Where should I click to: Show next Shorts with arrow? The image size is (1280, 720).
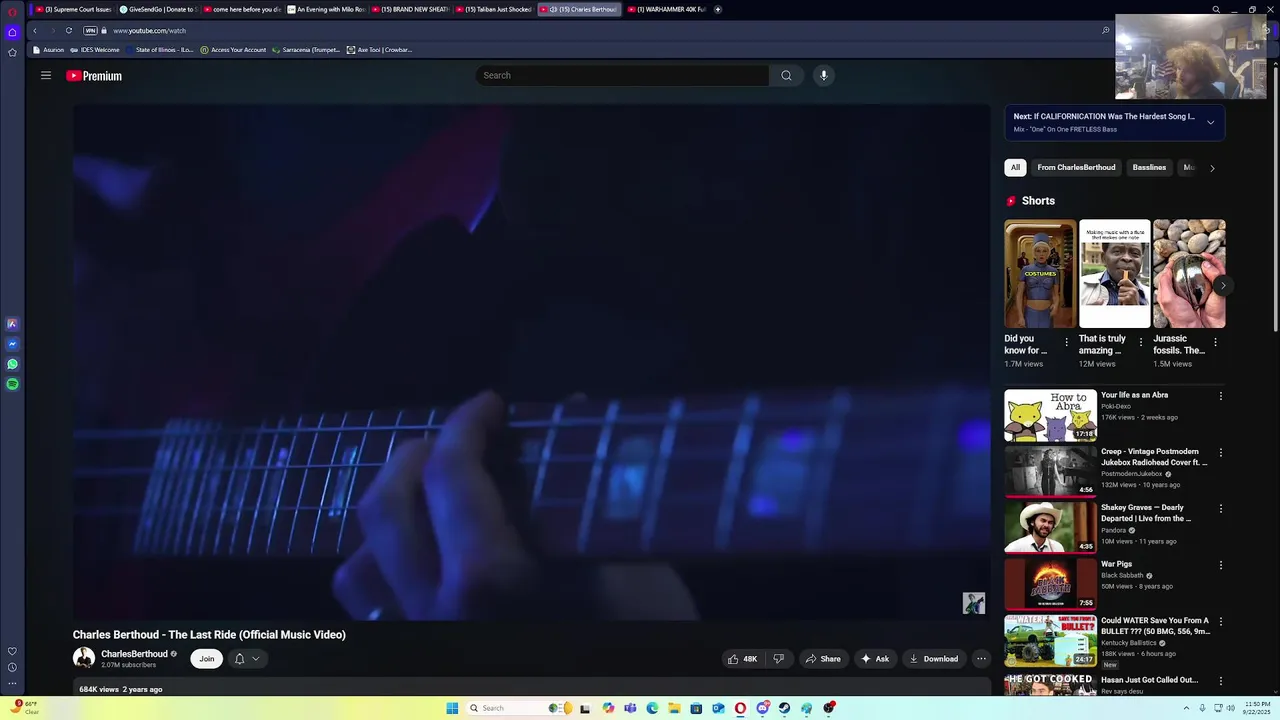pos(1222,285)
